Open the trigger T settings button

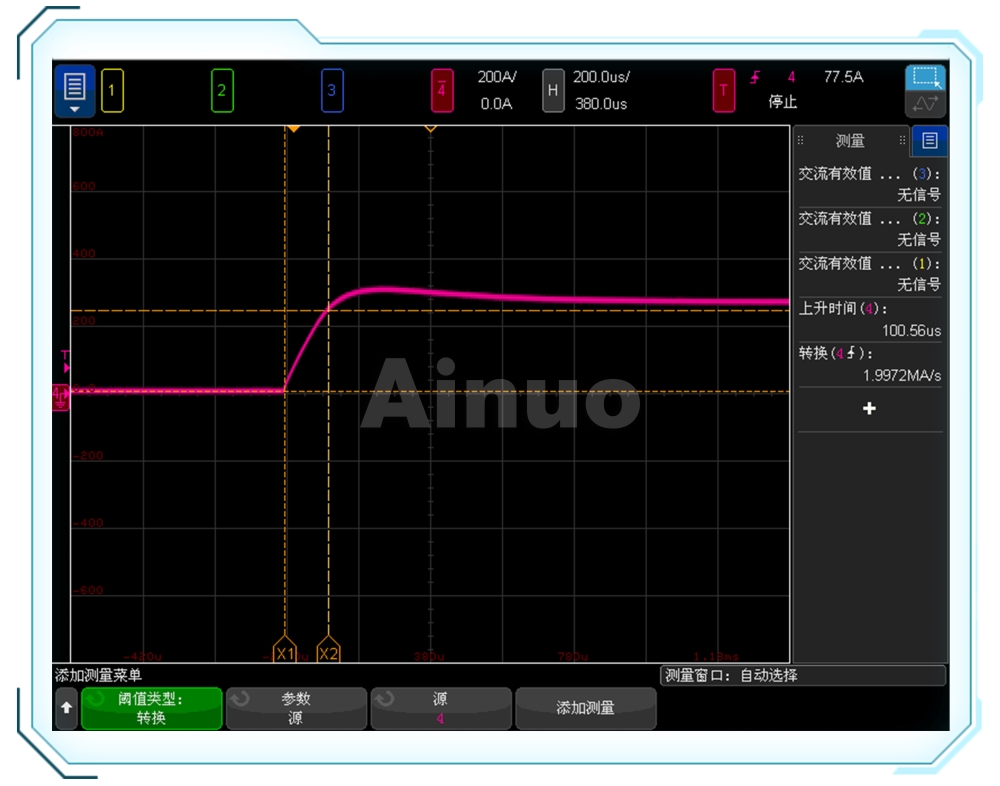[724, 92]
